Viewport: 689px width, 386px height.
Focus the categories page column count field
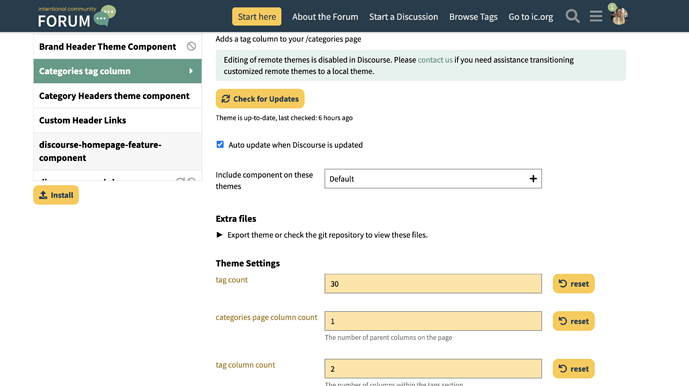pyautogui.click(x=433, y=321)
